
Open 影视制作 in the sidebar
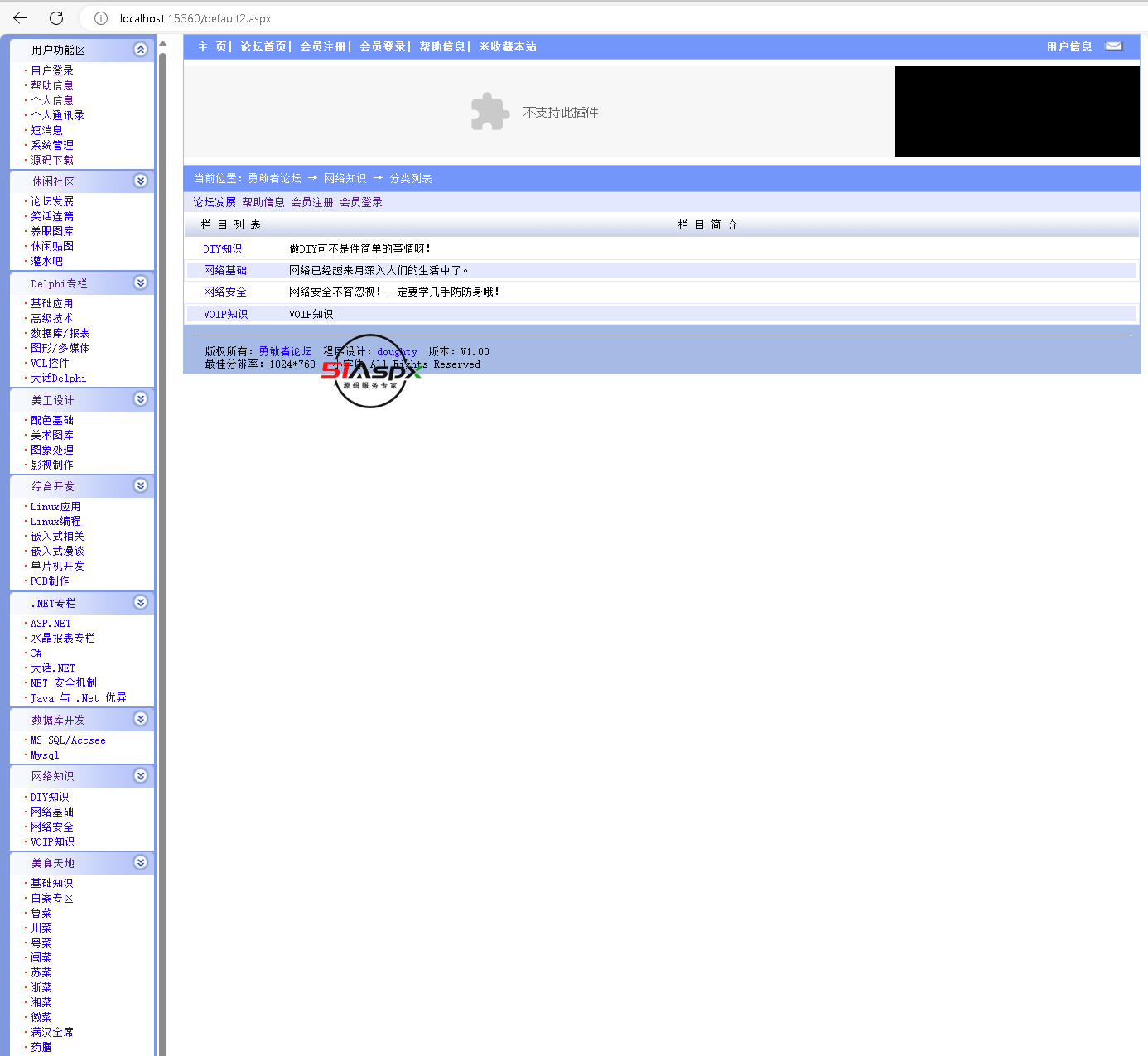coord(52,465)
